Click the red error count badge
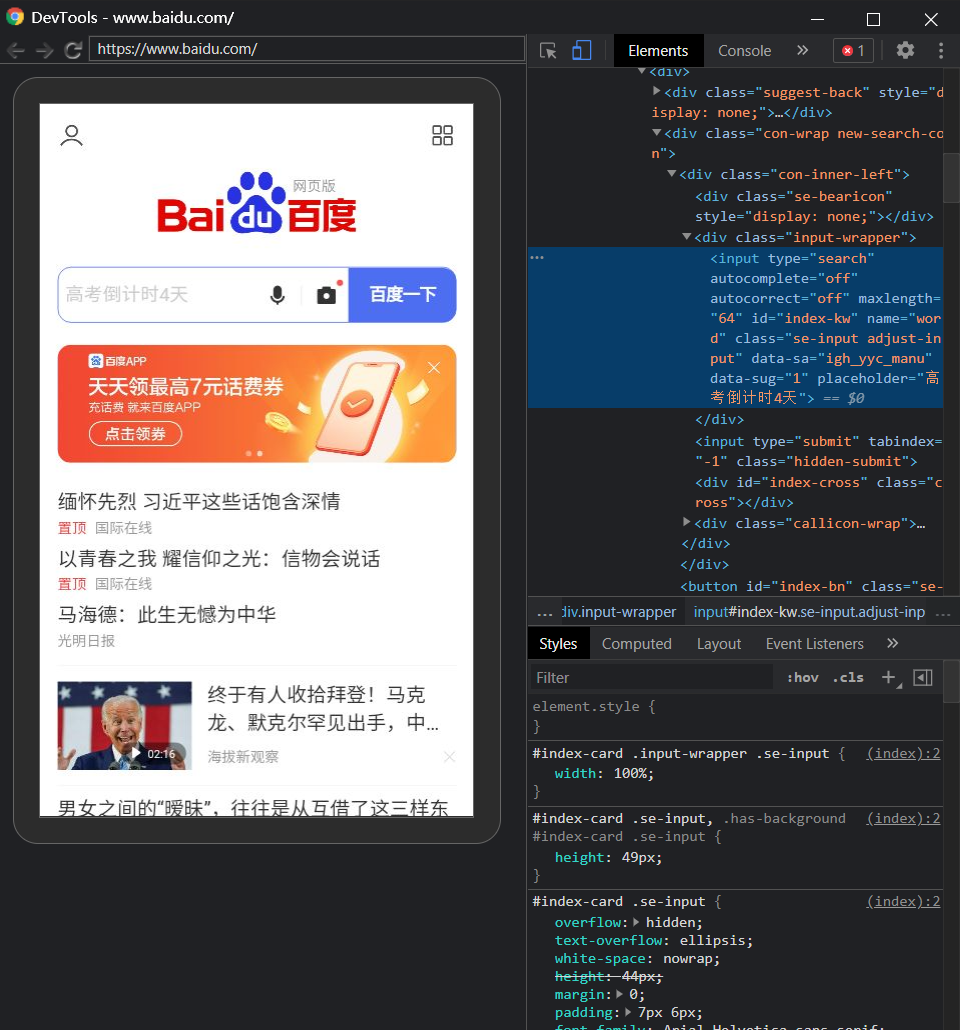The height and width of the screenshot is (1030, 960). click(853, 51)
